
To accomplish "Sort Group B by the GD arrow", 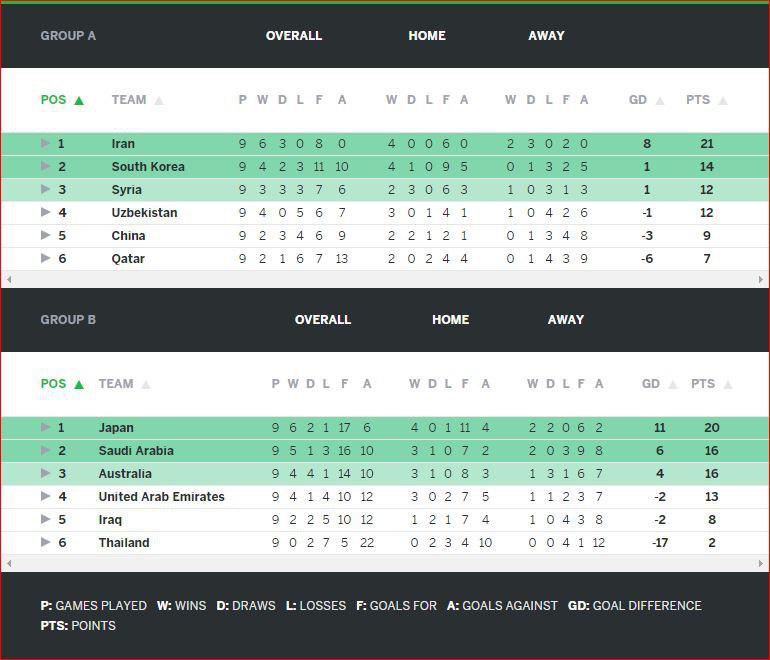I will coord(672,384).
